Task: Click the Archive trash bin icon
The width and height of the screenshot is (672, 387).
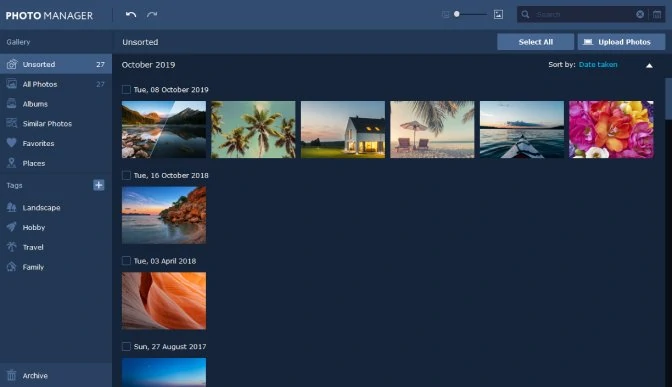Action: (12, 375)
